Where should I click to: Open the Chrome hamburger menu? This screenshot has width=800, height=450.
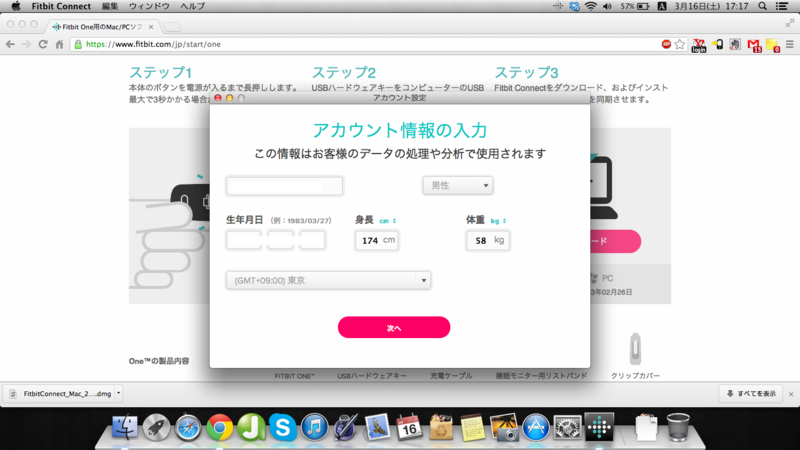pos(790,44)
